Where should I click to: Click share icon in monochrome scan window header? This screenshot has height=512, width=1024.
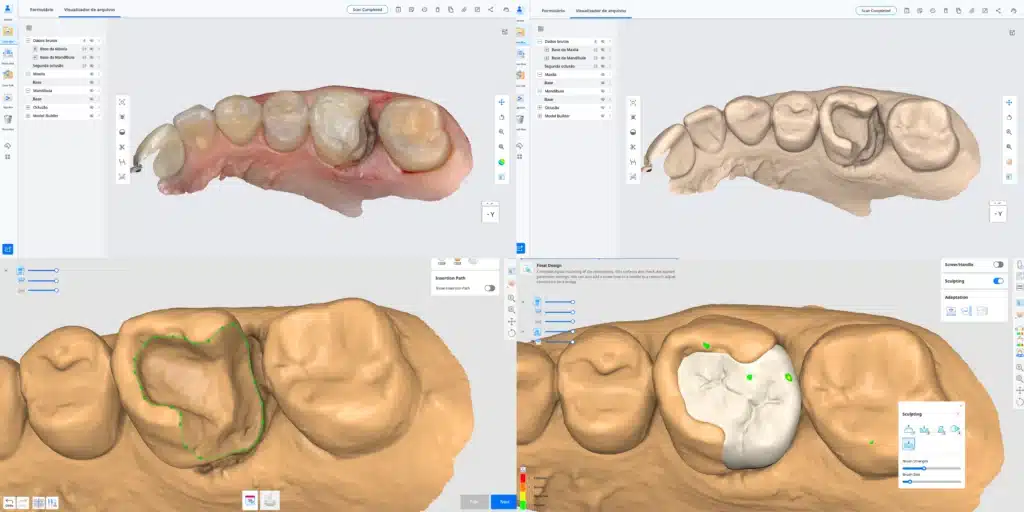(x=999, y=10)
